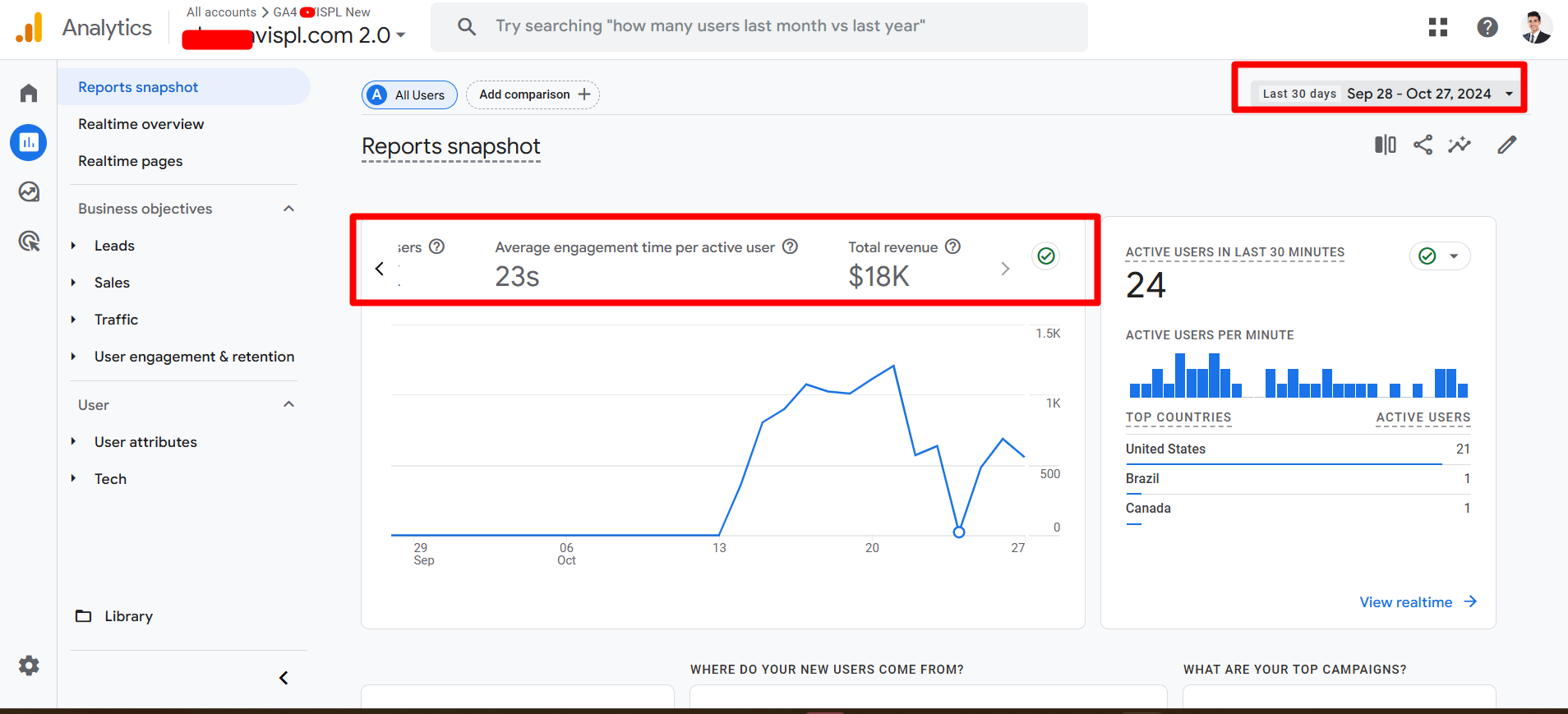Select Realtime overview in sidebar
Image resolution: width=1568 pixels, height=714 pixels.
coord(141,124)
